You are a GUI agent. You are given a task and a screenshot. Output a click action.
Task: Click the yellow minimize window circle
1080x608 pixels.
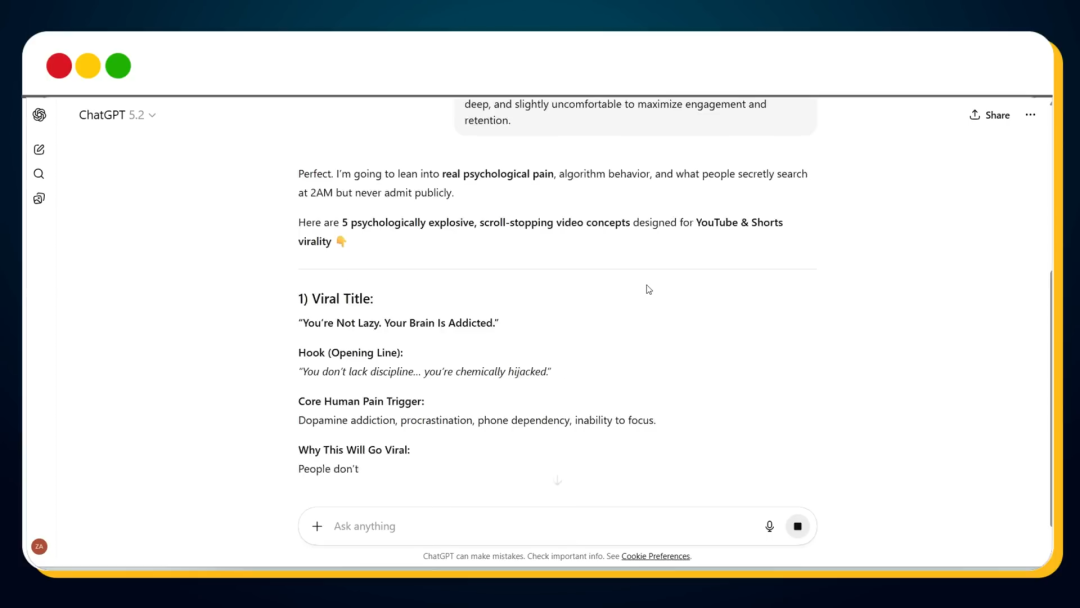click(x=88, y=66)
